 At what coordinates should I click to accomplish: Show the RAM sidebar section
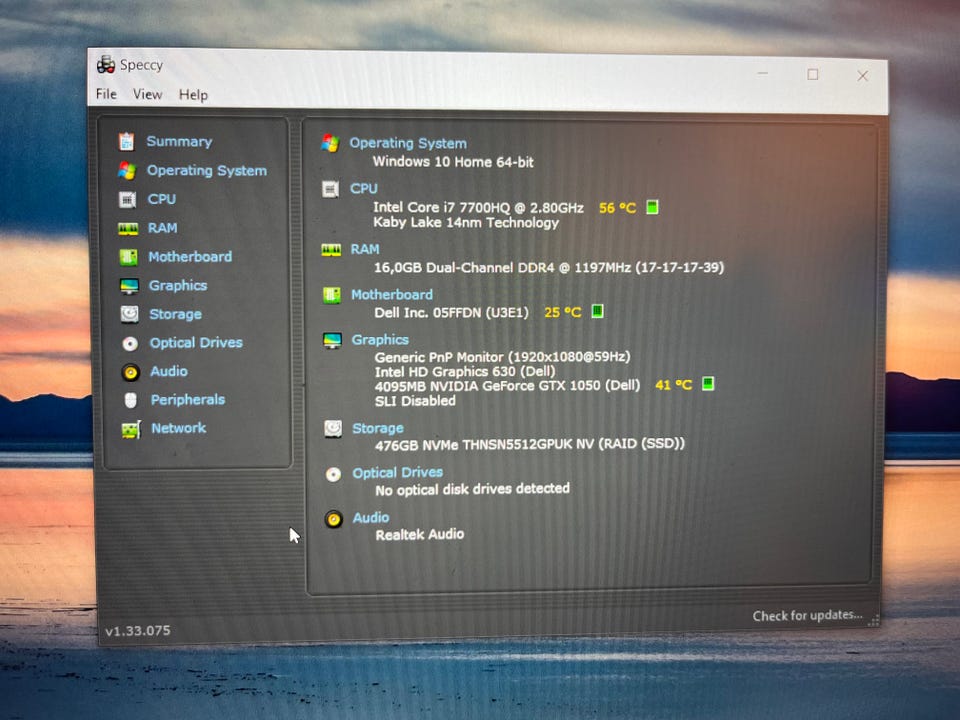163,228
